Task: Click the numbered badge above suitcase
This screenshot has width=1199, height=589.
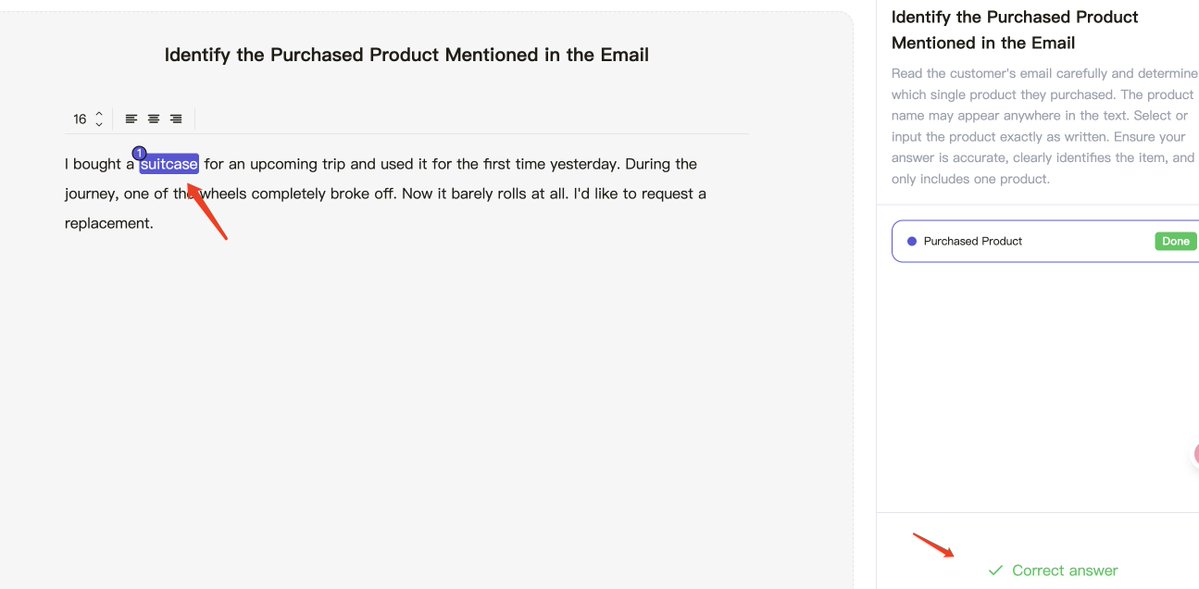Action: point(139,153)
